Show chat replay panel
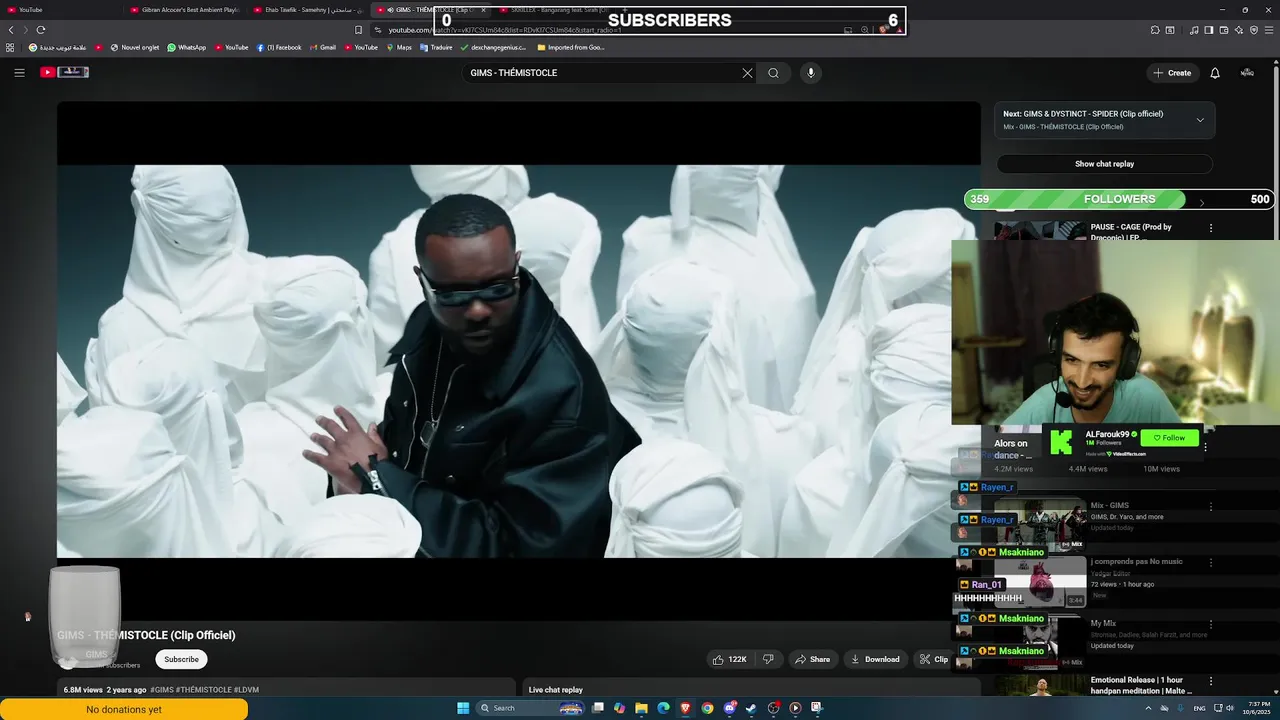 click(1104, 164)
